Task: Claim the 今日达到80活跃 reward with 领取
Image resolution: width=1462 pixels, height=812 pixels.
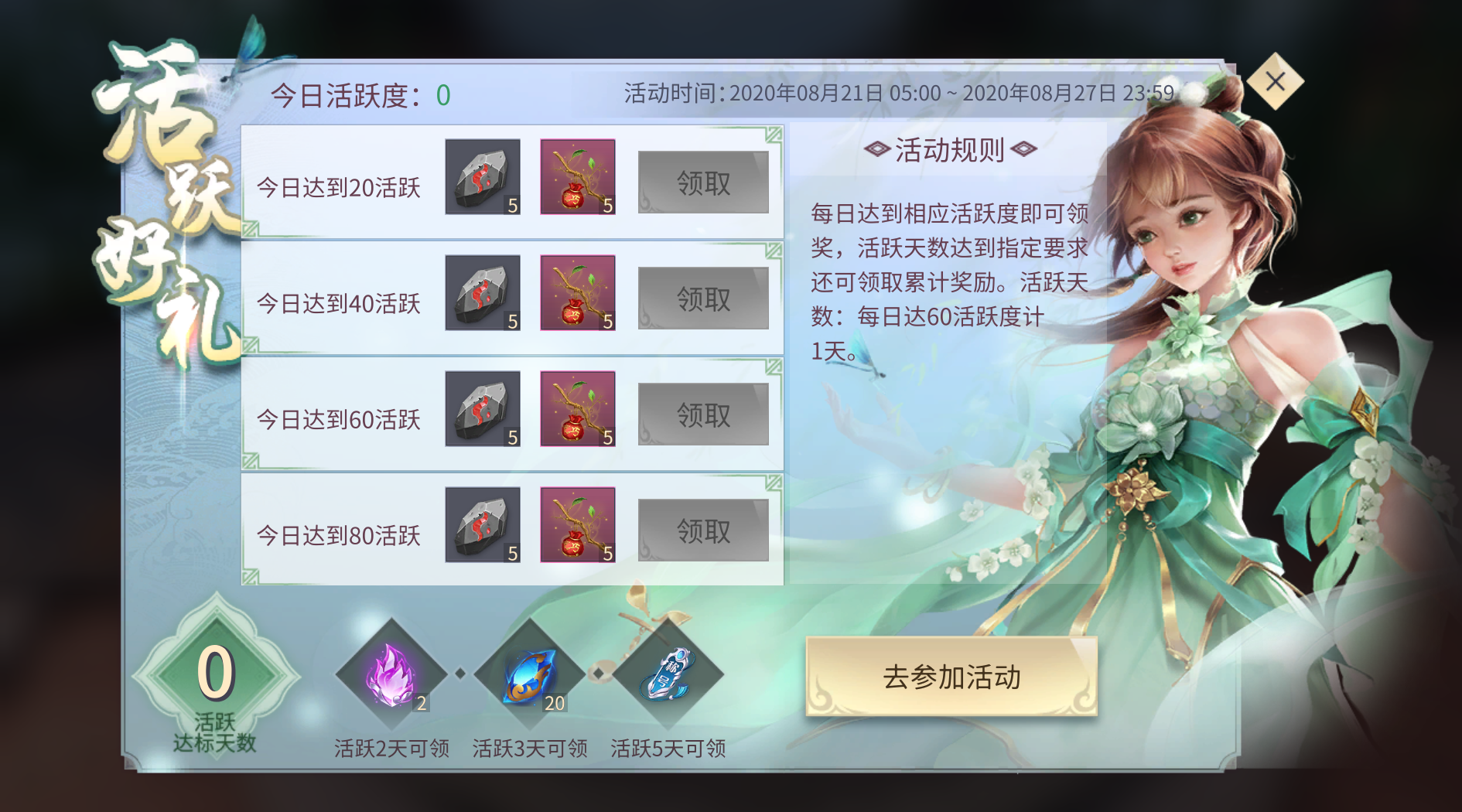Action: [703, 531]
